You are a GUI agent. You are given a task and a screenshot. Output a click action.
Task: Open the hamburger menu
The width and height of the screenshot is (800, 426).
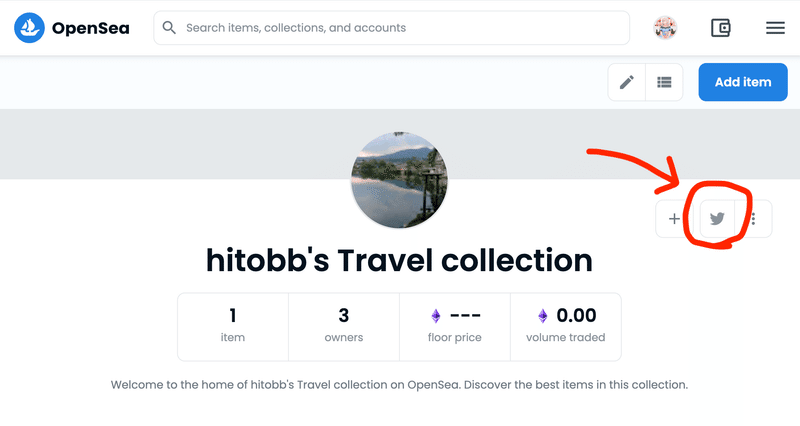pyautogui.click(x=775, y=28)
